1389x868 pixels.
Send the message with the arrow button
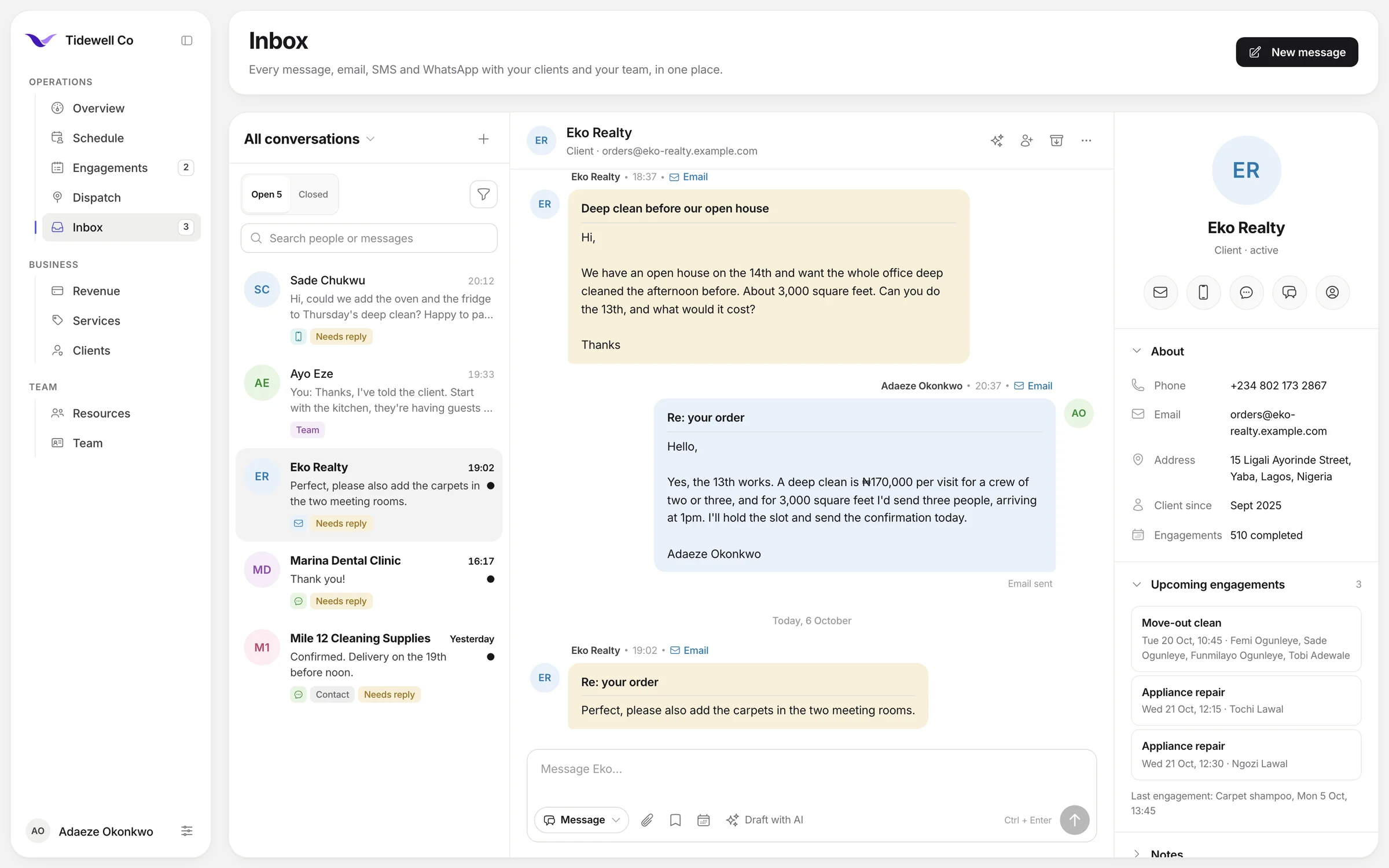1074,820
